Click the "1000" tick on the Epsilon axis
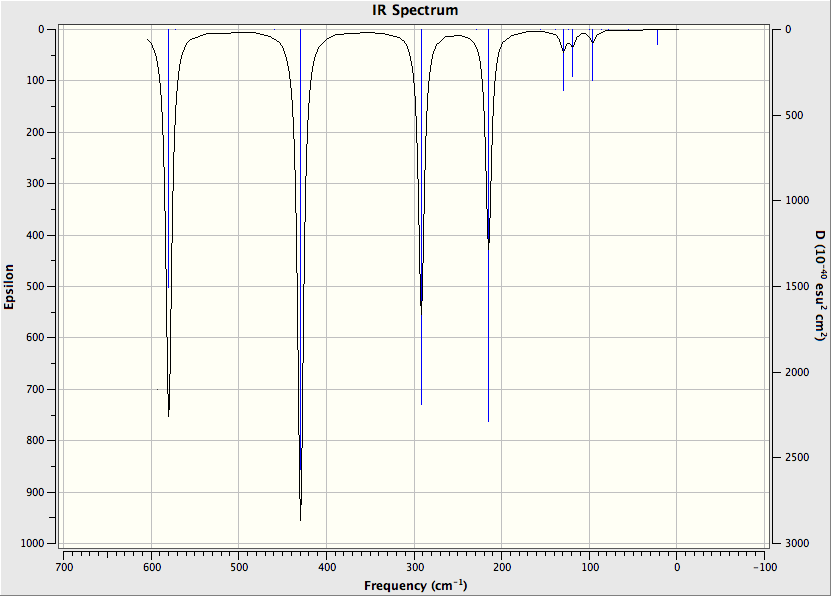831x596 pixels. (32, 544)
